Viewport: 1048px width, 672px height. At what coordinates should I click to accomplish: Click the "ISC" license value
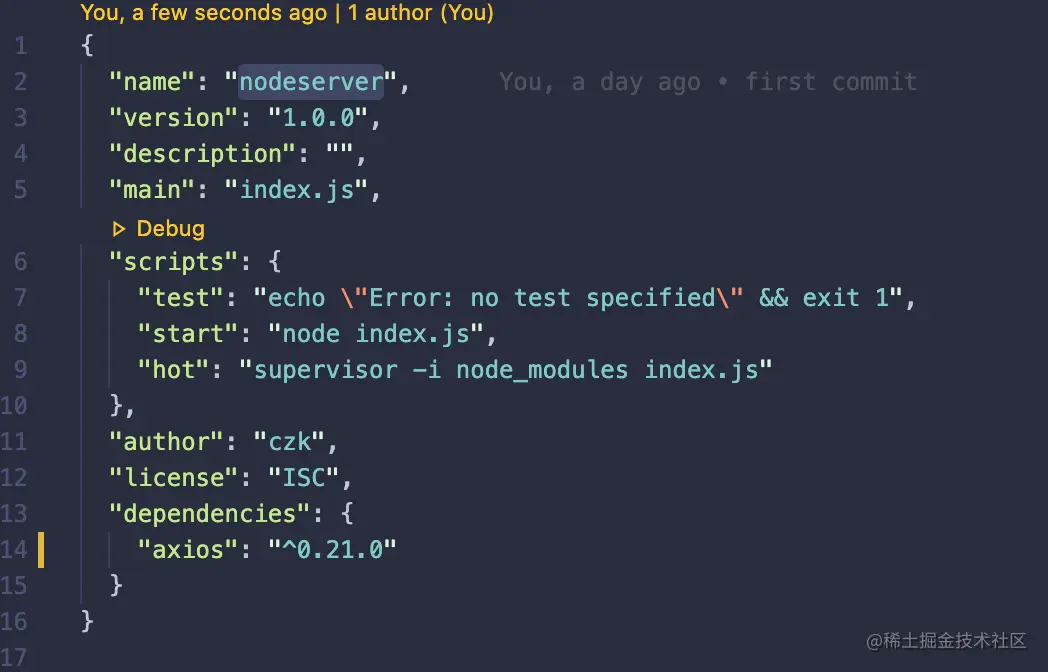pos(304,478)
